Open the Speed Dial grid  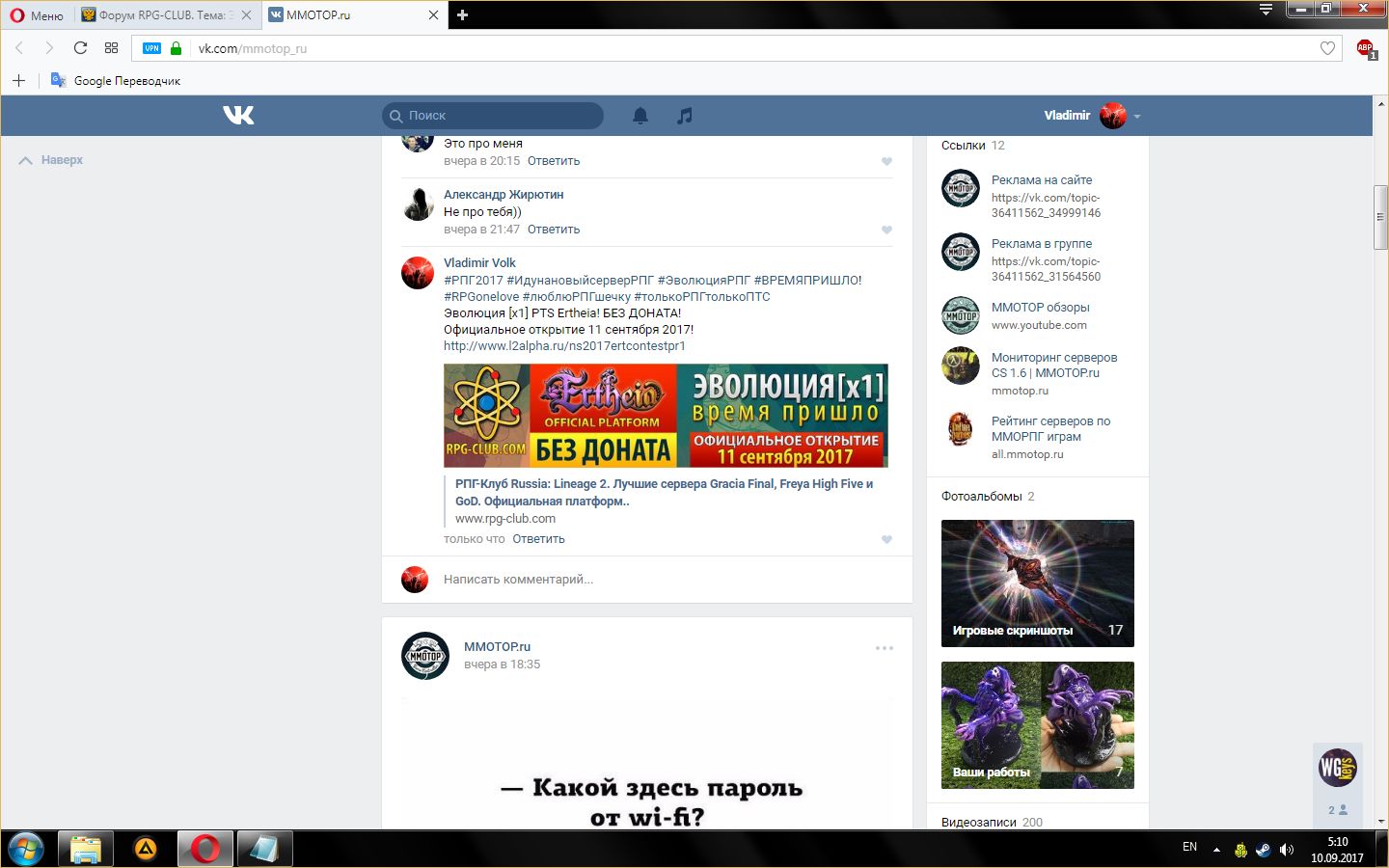111,48
